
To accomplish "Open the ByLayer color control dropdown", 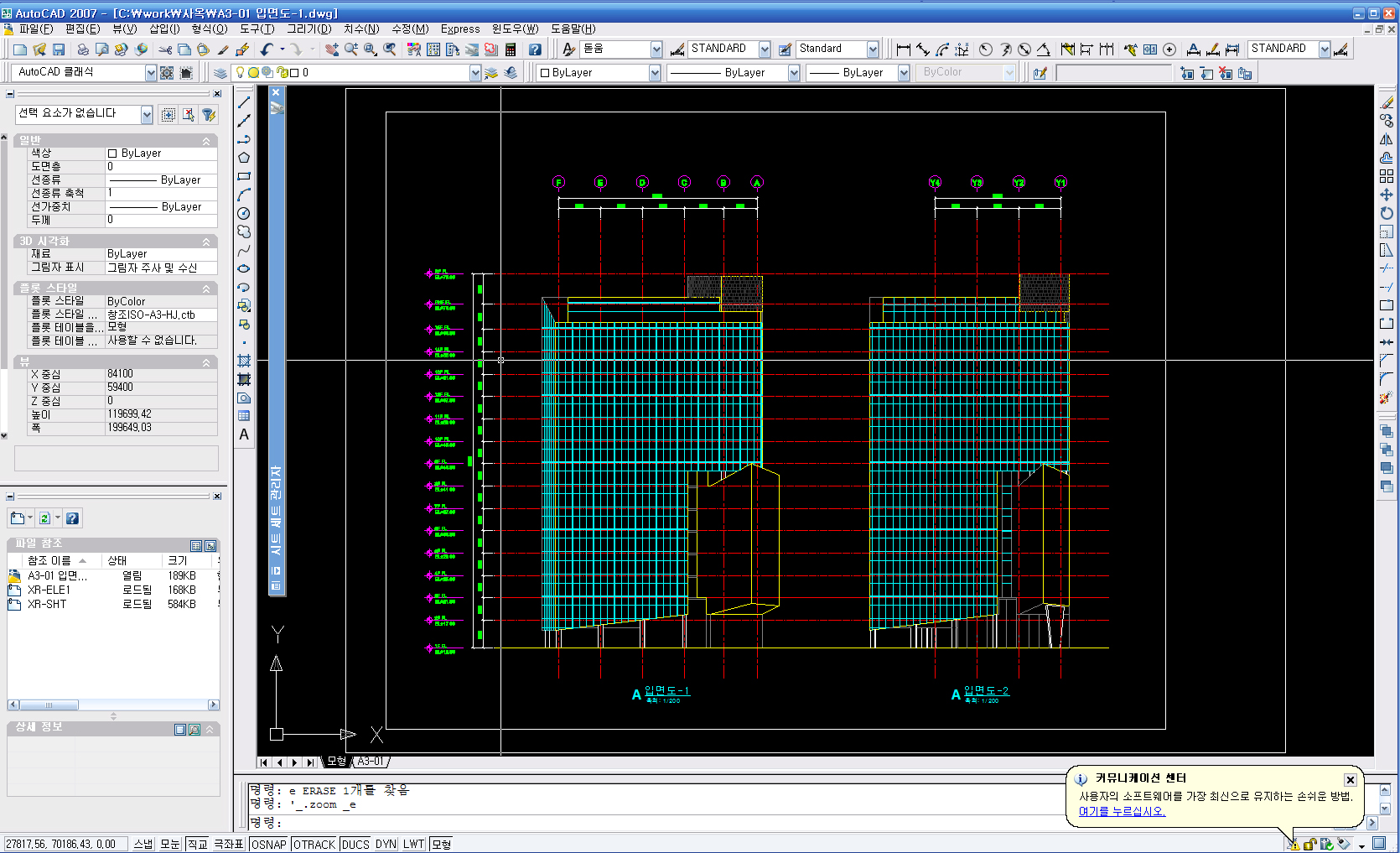I will [x=655, y=73].
